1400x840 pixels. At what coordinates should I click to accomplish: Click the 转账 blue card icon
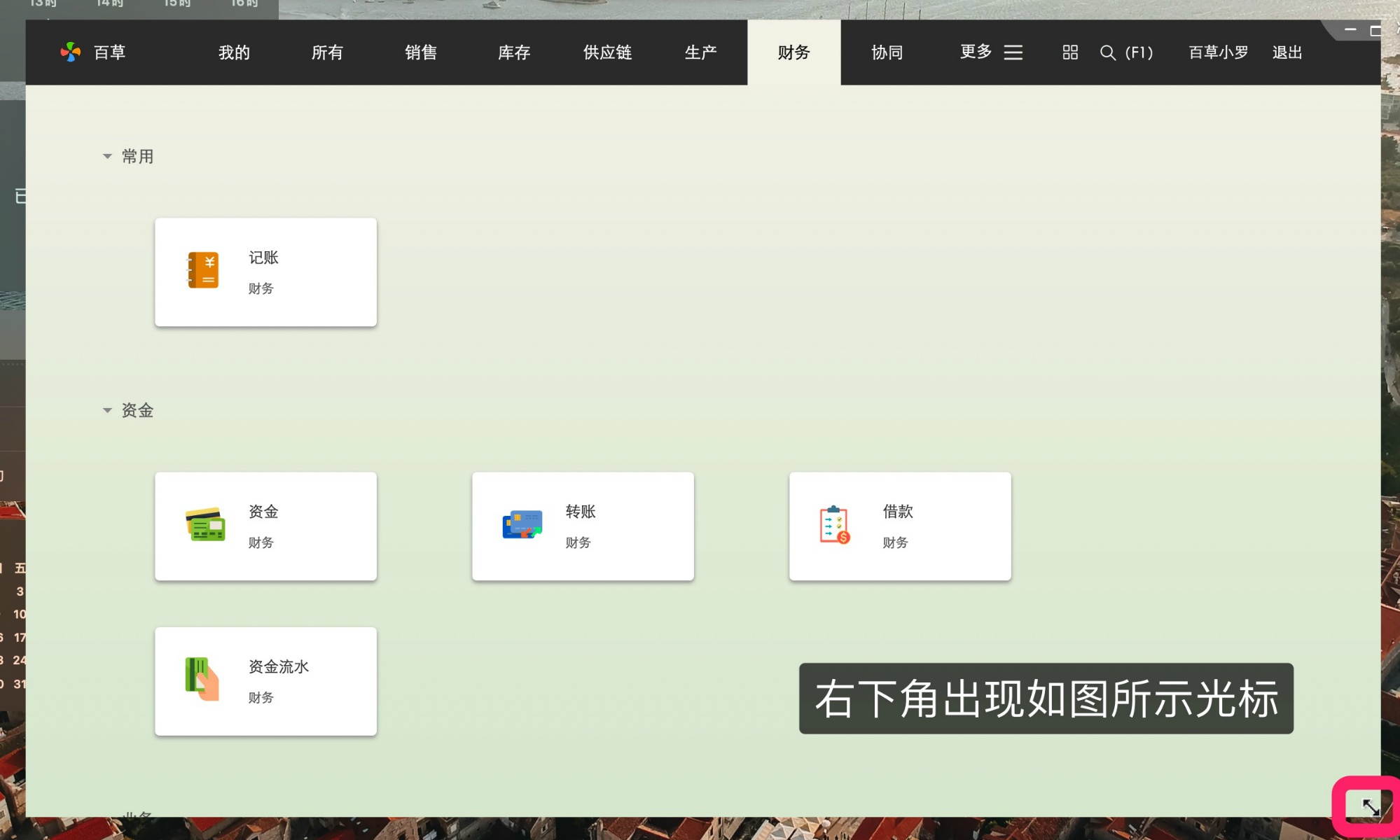[x=522, y=524]
